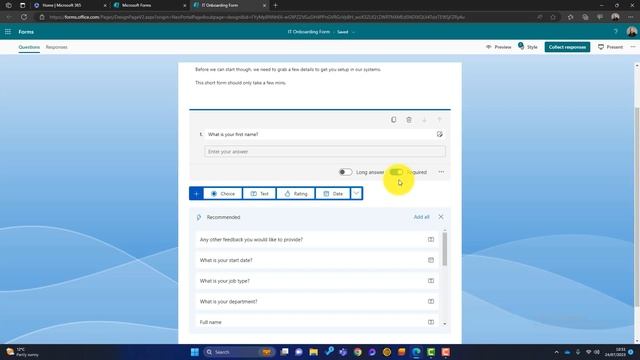Expand more question types chevron
The width and height of the screenshot is (640, 360).
[356, 193]
